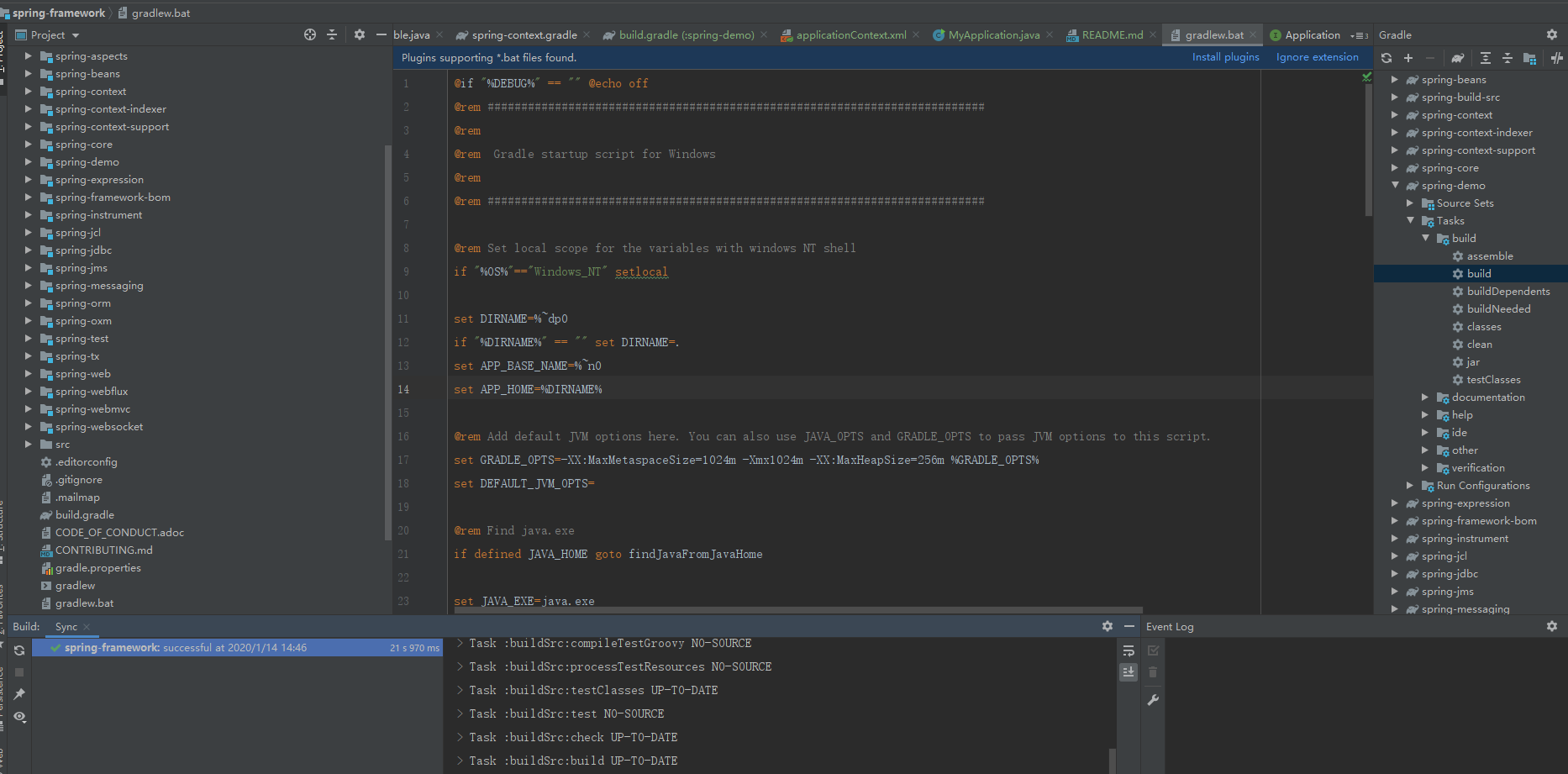Viewport: 1568px width, 774px height.
Task: Hide the Project panel with the minimize icon
Action: (x=381, y=34)
